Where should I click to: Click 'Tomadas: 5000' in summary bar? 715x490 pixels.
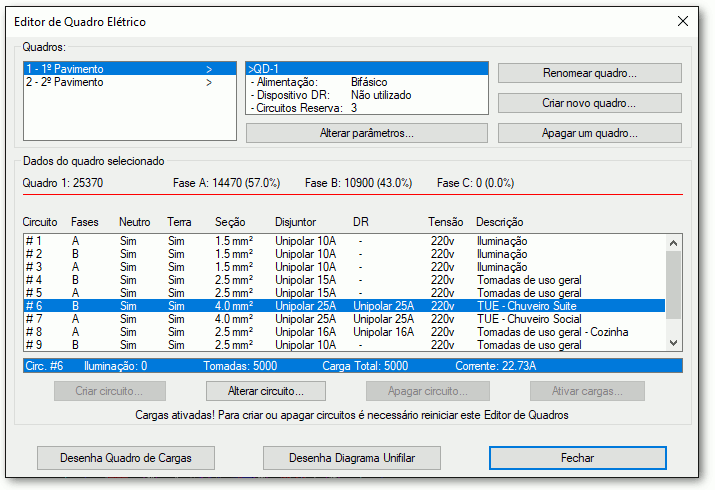[x=240, y=366]
